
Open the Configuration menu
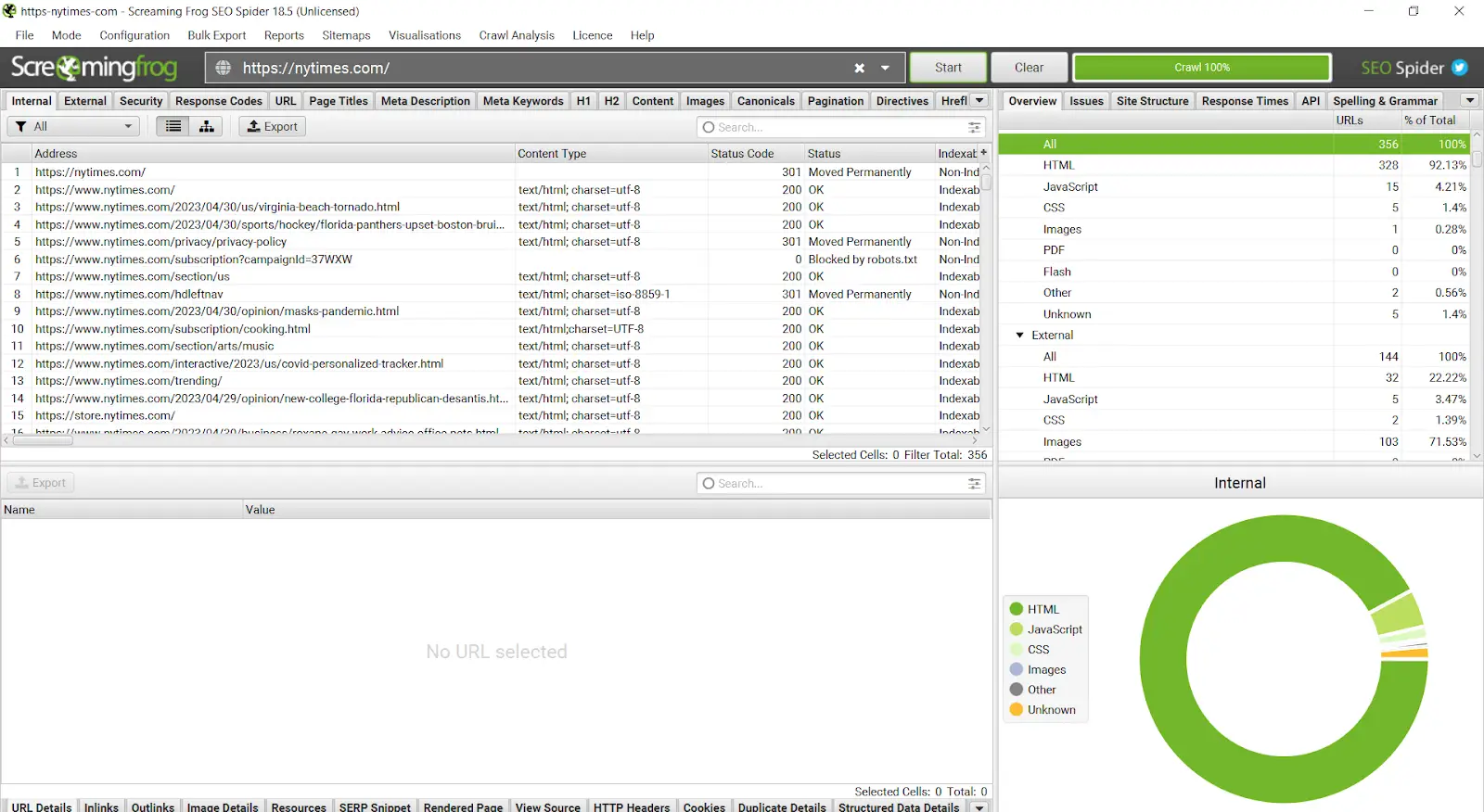point(134,35)
